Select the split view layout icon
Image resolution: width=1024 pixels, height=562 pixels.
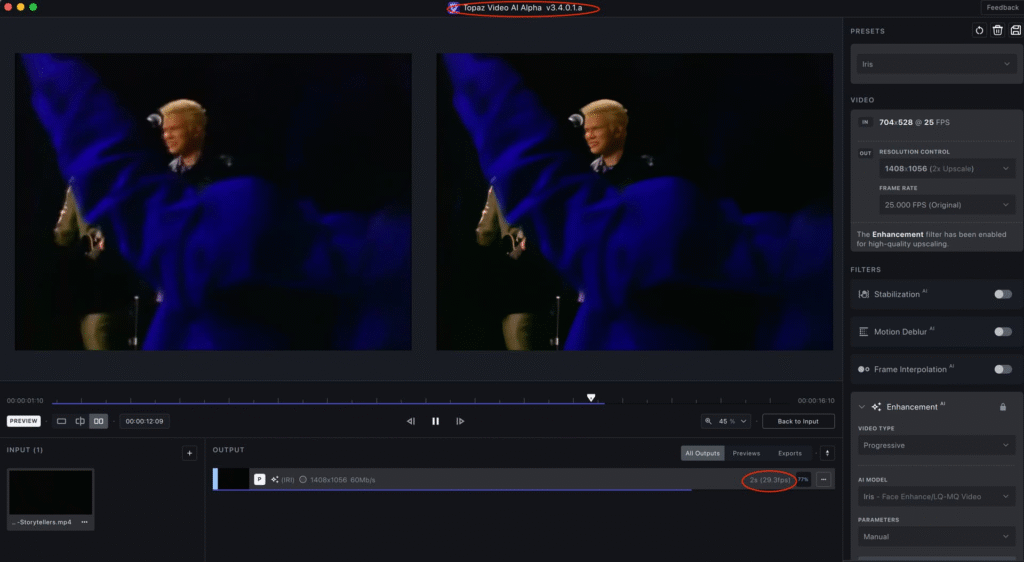(x=80, y=421)
